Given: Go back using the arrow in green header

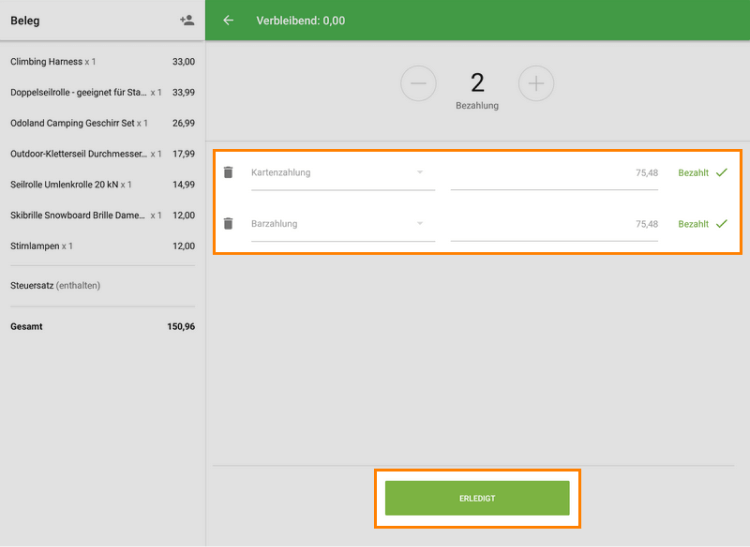Looking at the screenshot, I should coord(228,20).
